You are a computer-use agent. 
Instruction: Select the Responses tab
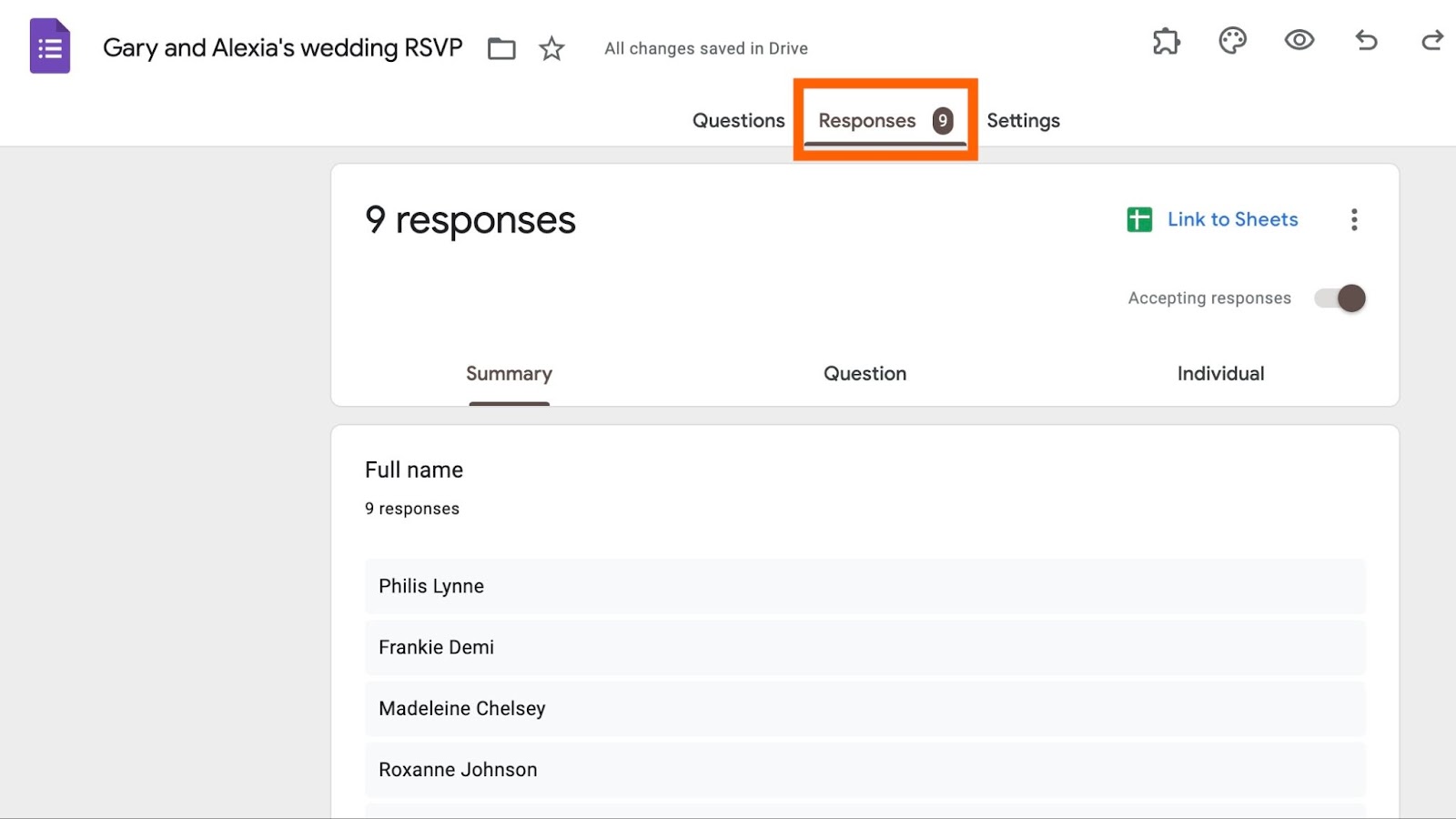point(867,121)
